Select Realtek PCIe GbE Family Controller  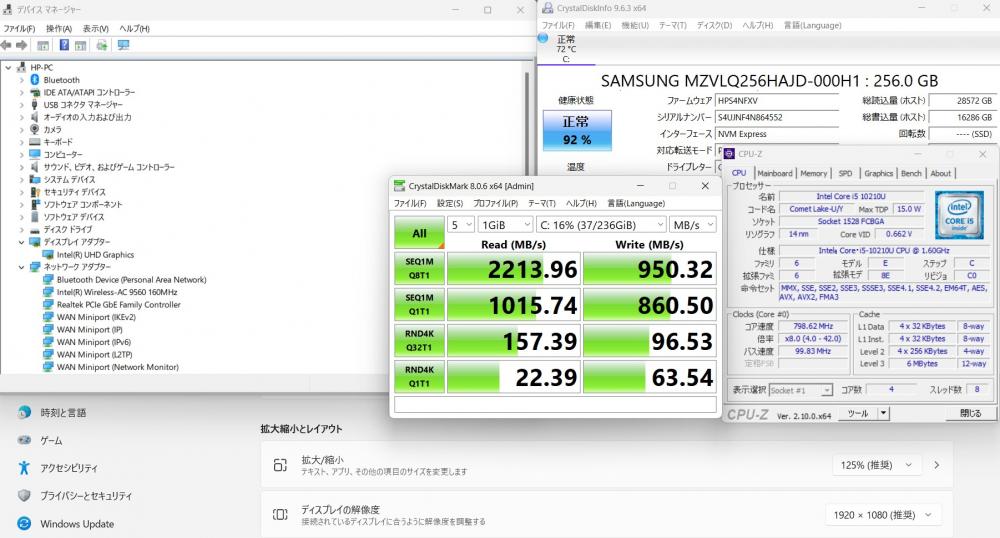[119, 305]
